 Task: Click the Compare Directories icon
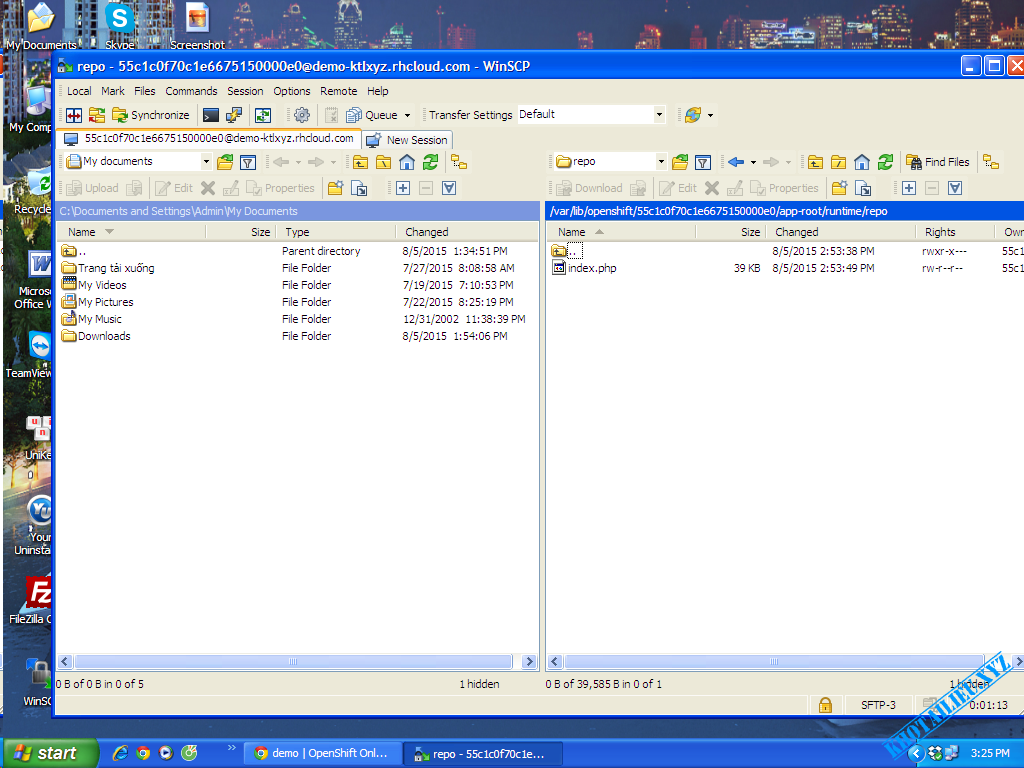(73, 115)
